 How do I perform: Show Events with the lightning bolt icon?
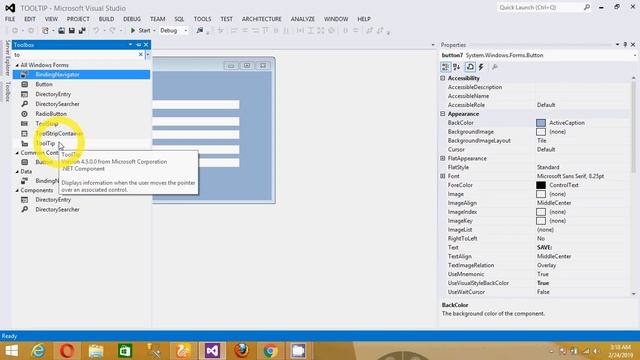(481, 67)
